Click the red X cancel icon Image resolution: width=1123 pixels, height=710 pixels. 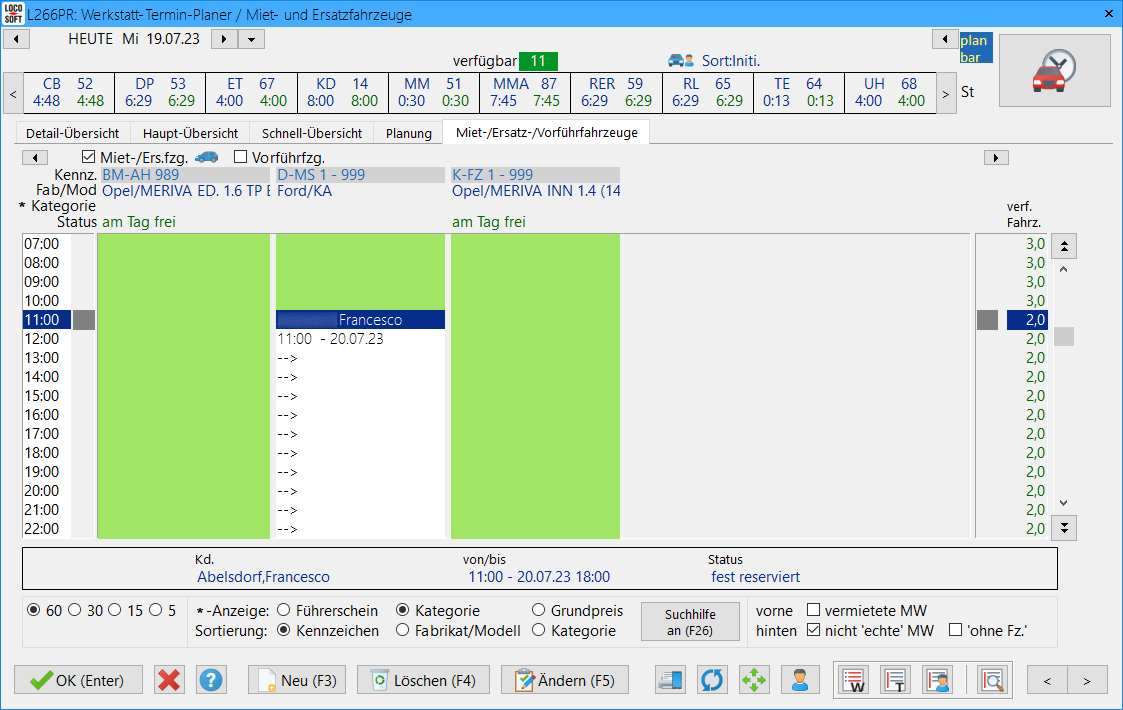point(169,680)
